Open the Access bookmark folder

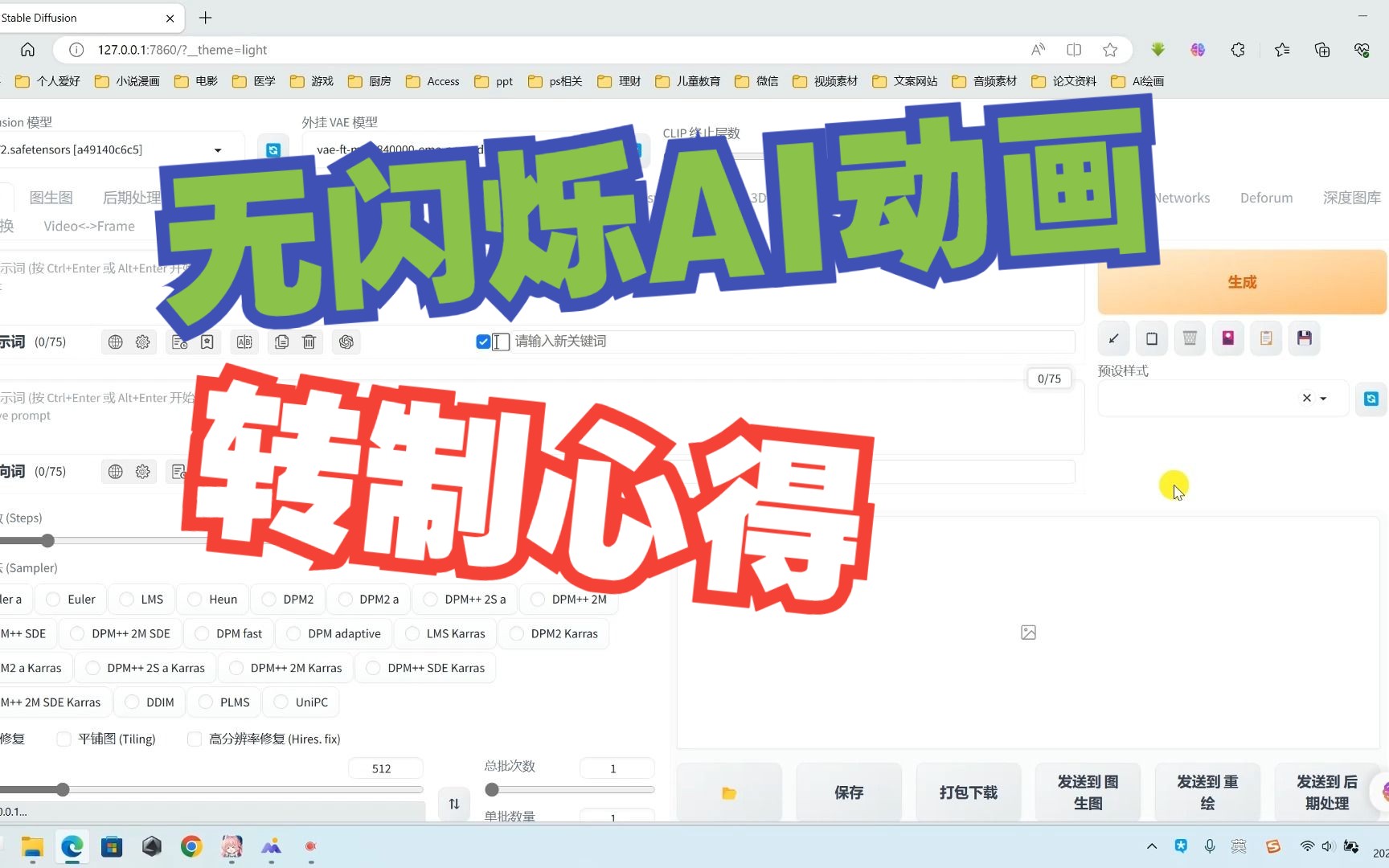tap(432, 81)
